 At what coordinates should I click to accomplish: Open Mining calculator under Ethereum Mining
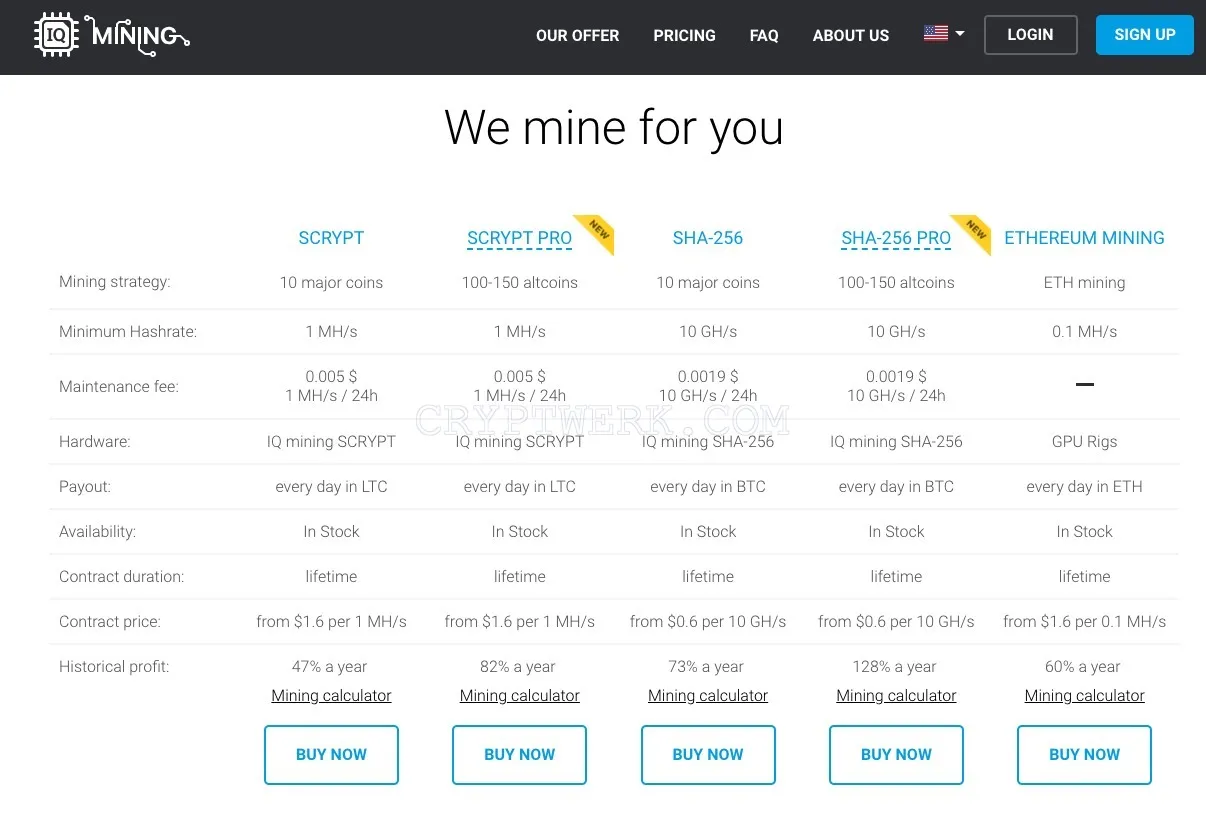pyautogui.click(x=1084, y=696)
